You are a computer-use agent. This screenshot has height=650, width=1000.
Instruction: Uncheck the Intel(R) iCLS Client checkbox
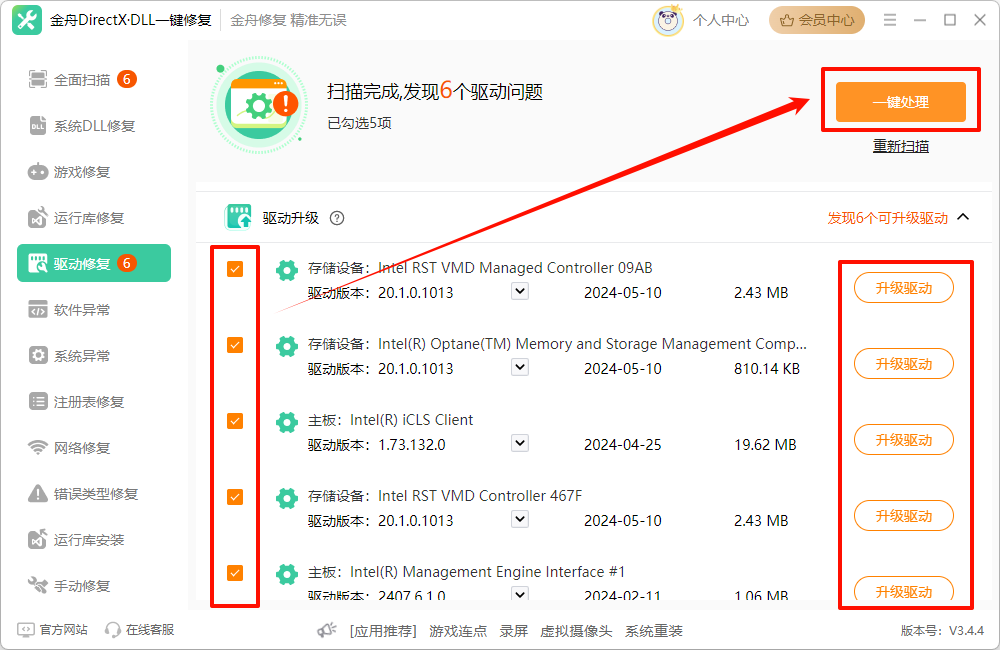point(235,421)
